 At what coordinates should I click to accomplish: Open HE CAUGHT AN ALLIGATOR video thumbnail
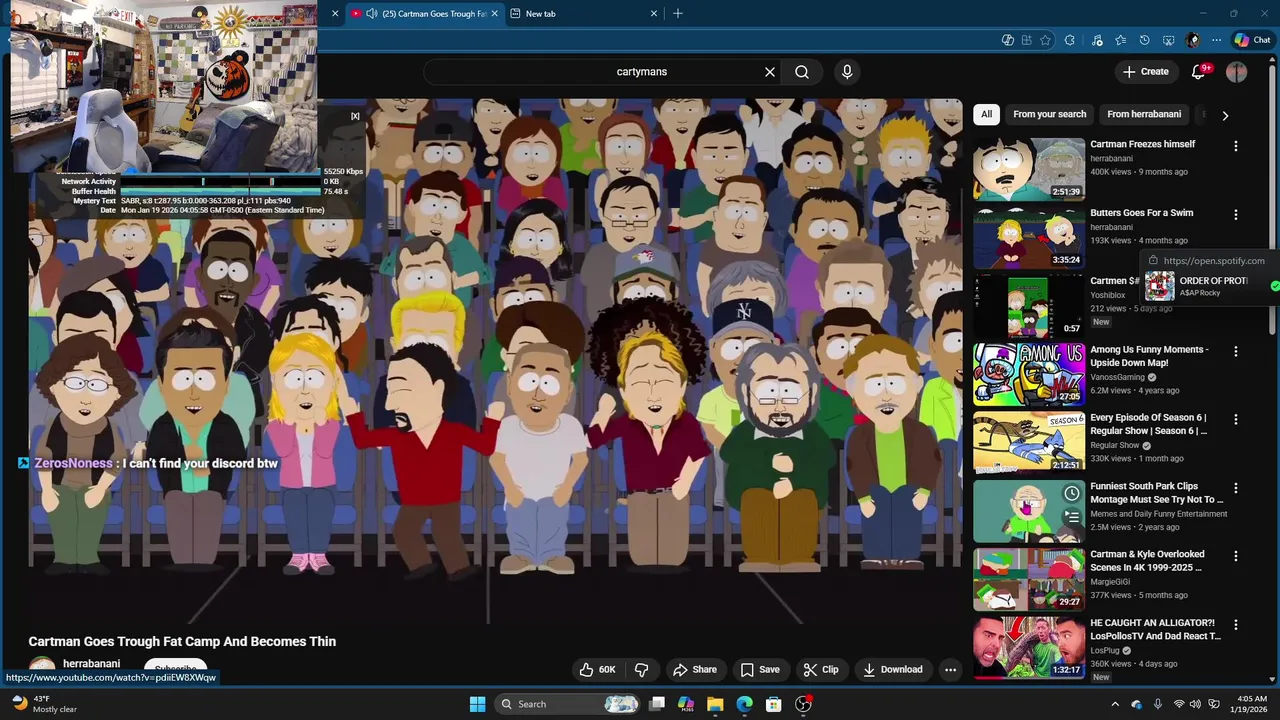(x=1029, y=648)
